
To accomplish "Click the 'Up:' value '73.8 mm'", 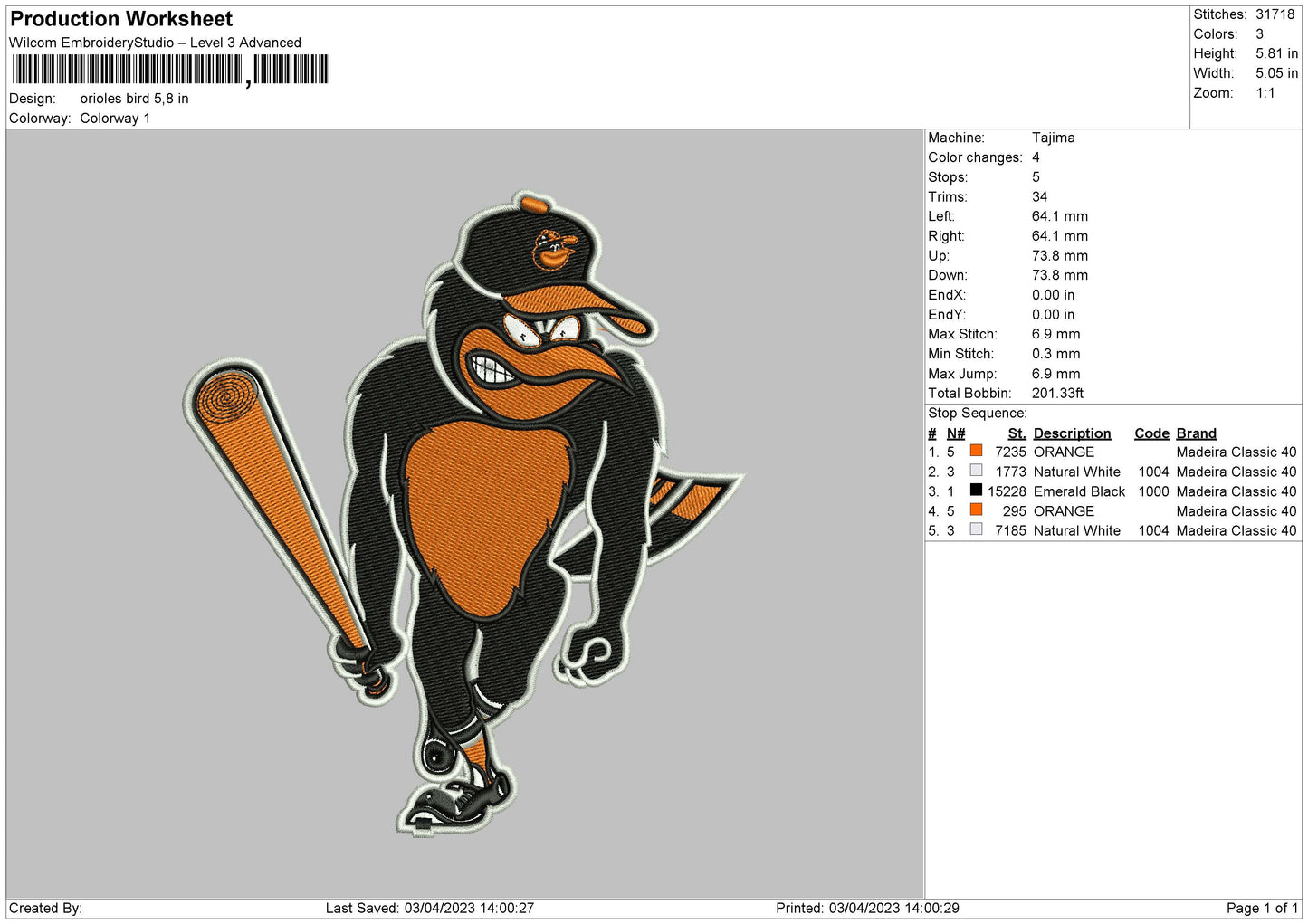I will [1059, 256].
